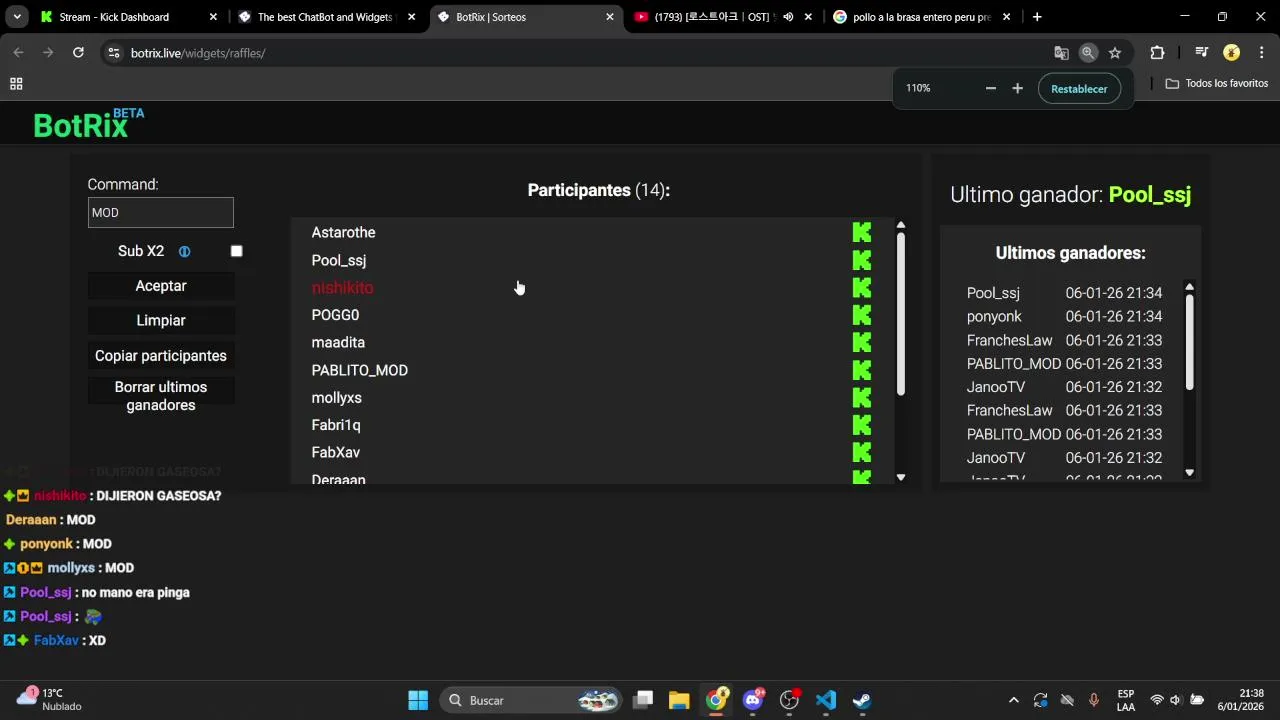This screenshot has height=720, width=1280.
Task: Click Kick icon beside PABLITO_MOD participant
Action: pyautogui.click(x=862, y=371)
